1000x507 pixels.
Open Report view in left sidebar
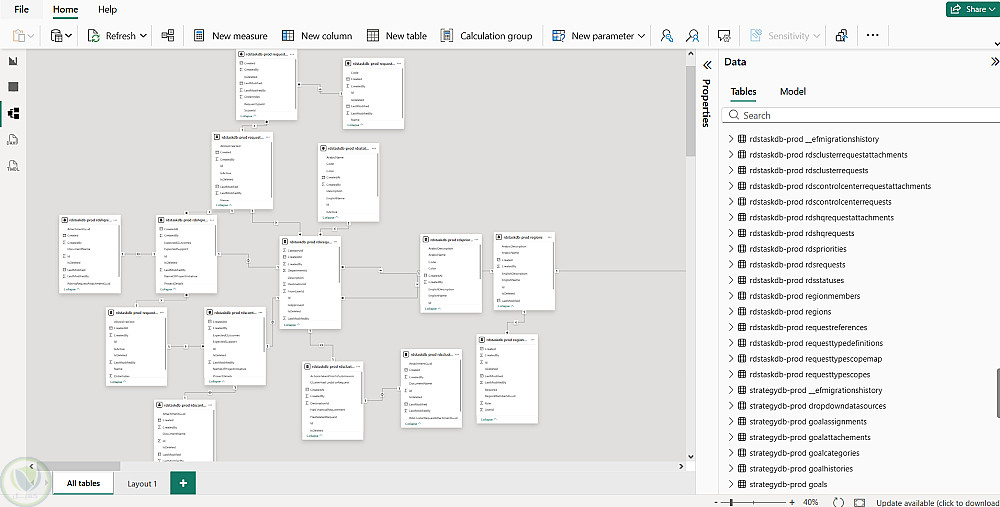click(x=13, y=61)
